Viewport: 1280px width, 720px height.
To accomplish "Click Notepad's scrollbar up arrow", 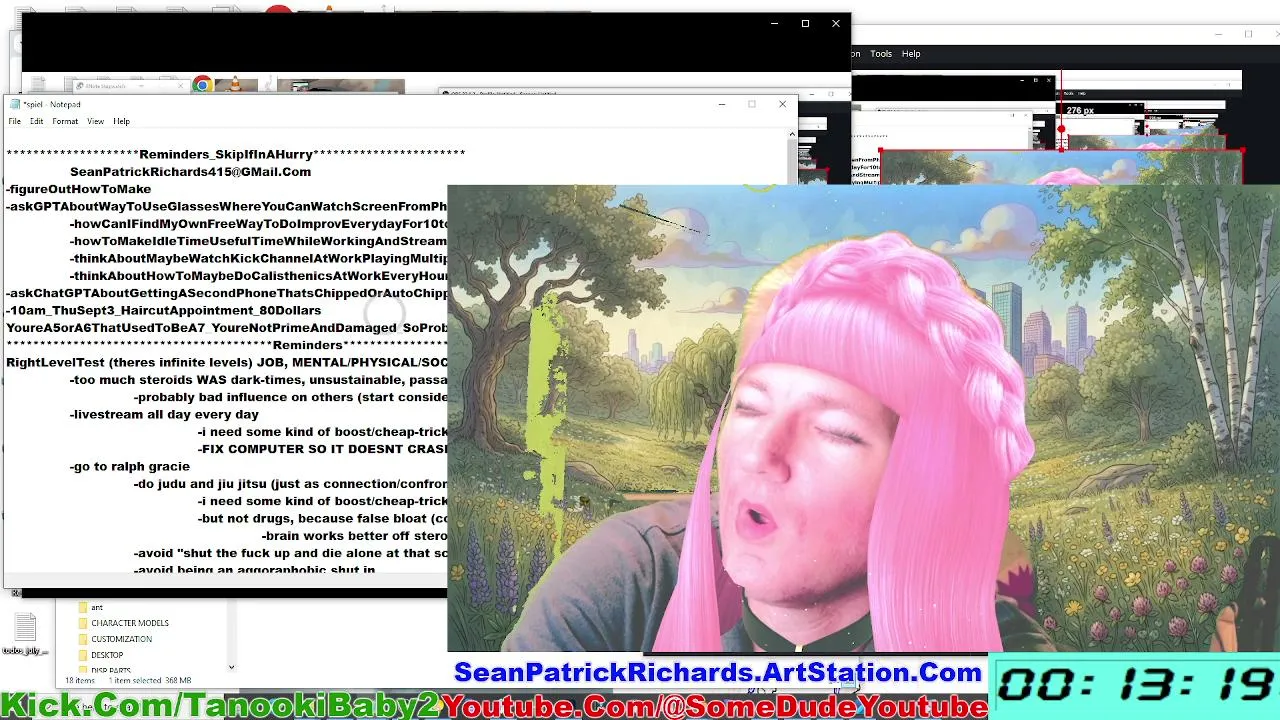I will [x=792, y=134].
